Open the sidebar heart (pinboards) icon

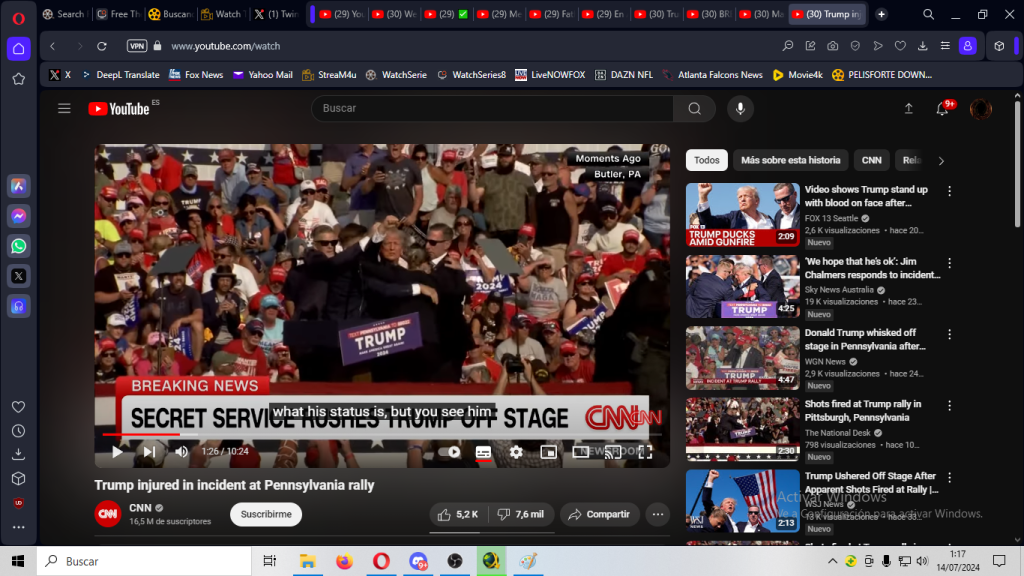click(18, 407)
